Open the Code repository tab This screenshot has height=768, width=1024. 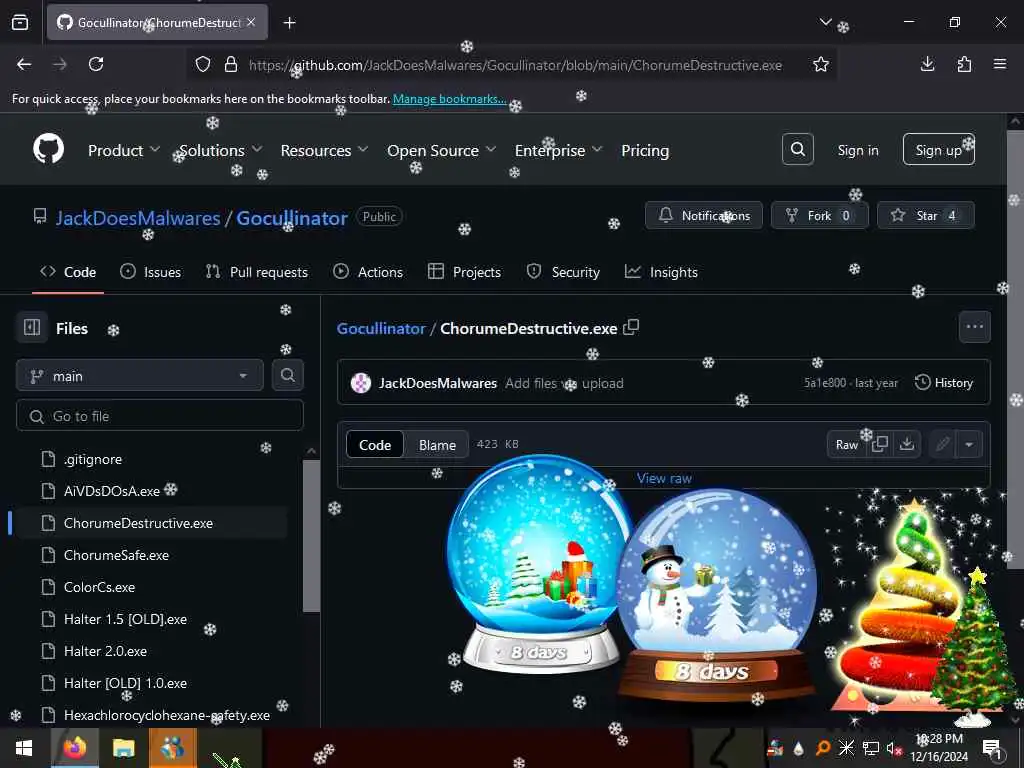point(68,272)
